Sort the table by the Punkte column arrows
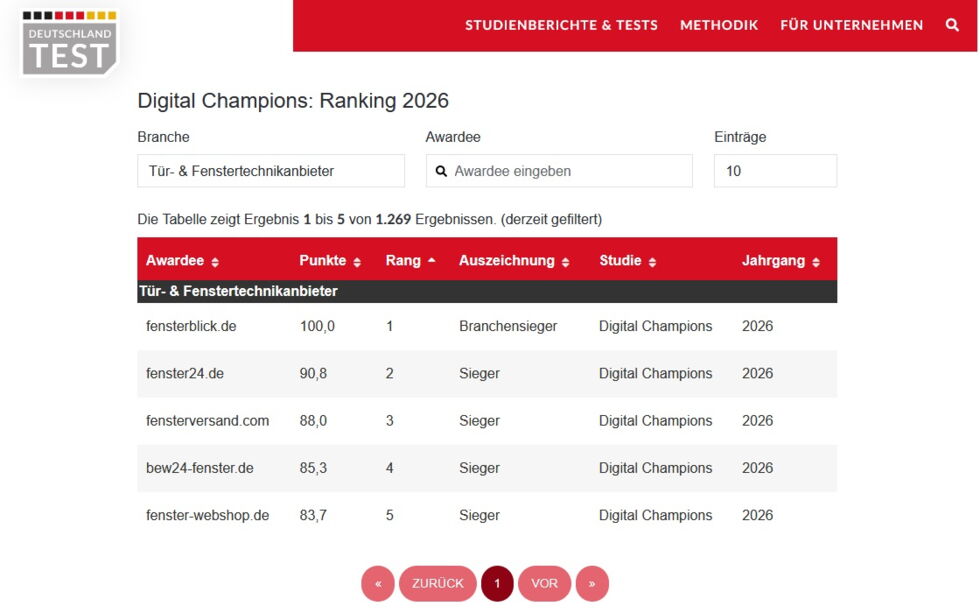Screen dimensions: 980x613 pos(358,261)
